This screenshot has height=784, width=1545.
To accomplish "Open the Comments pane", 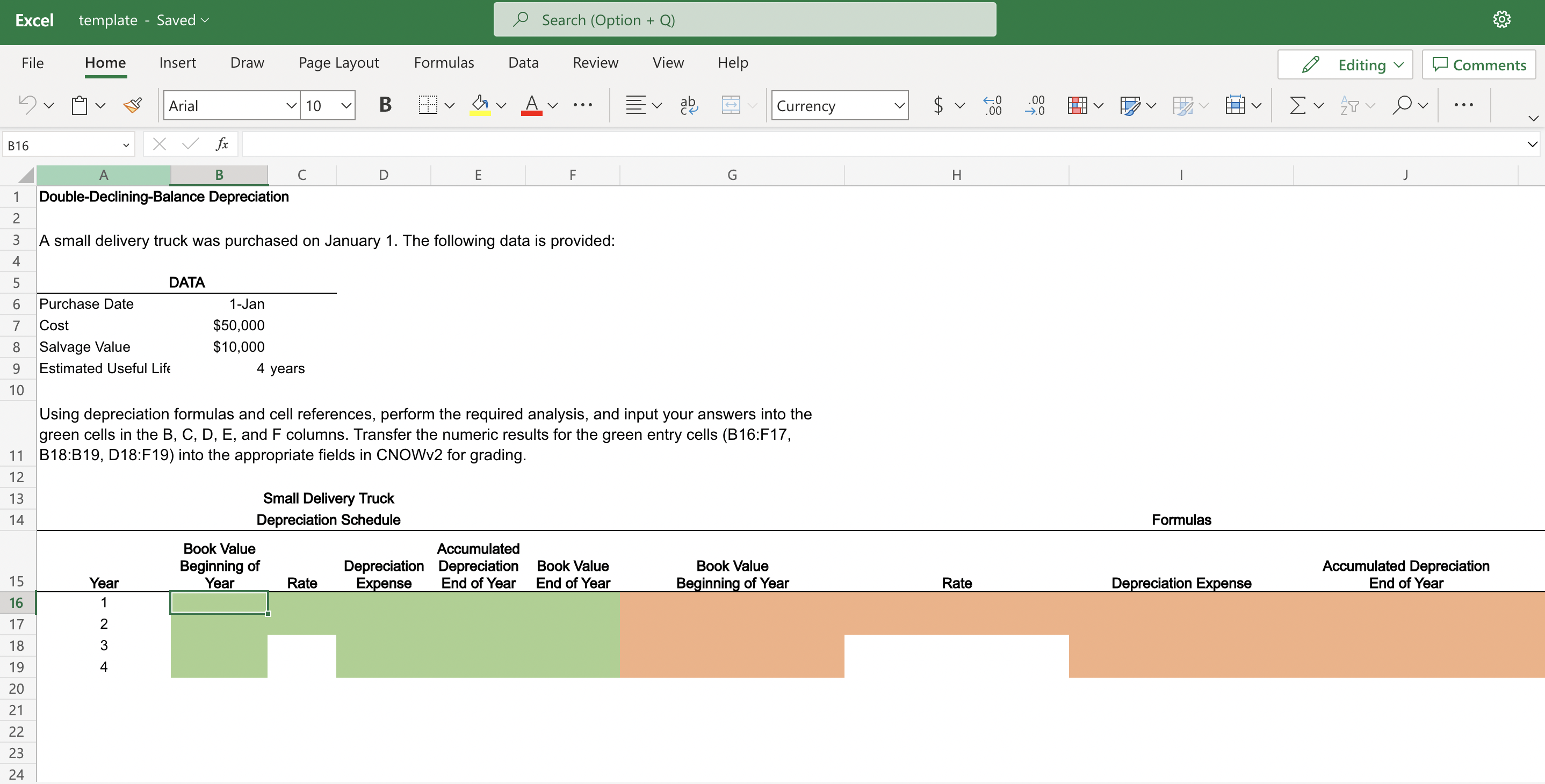I will [x=1478, y=65].
